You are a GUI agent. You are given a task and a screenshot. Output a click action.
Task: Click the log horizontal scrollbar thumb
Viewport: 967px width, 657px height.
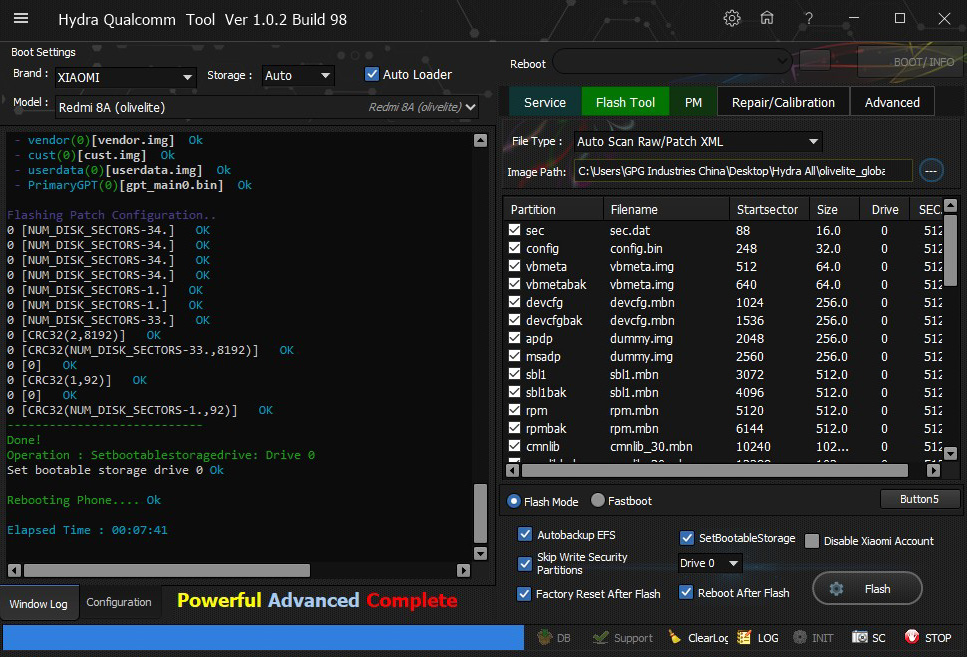[x=167, y=571]
